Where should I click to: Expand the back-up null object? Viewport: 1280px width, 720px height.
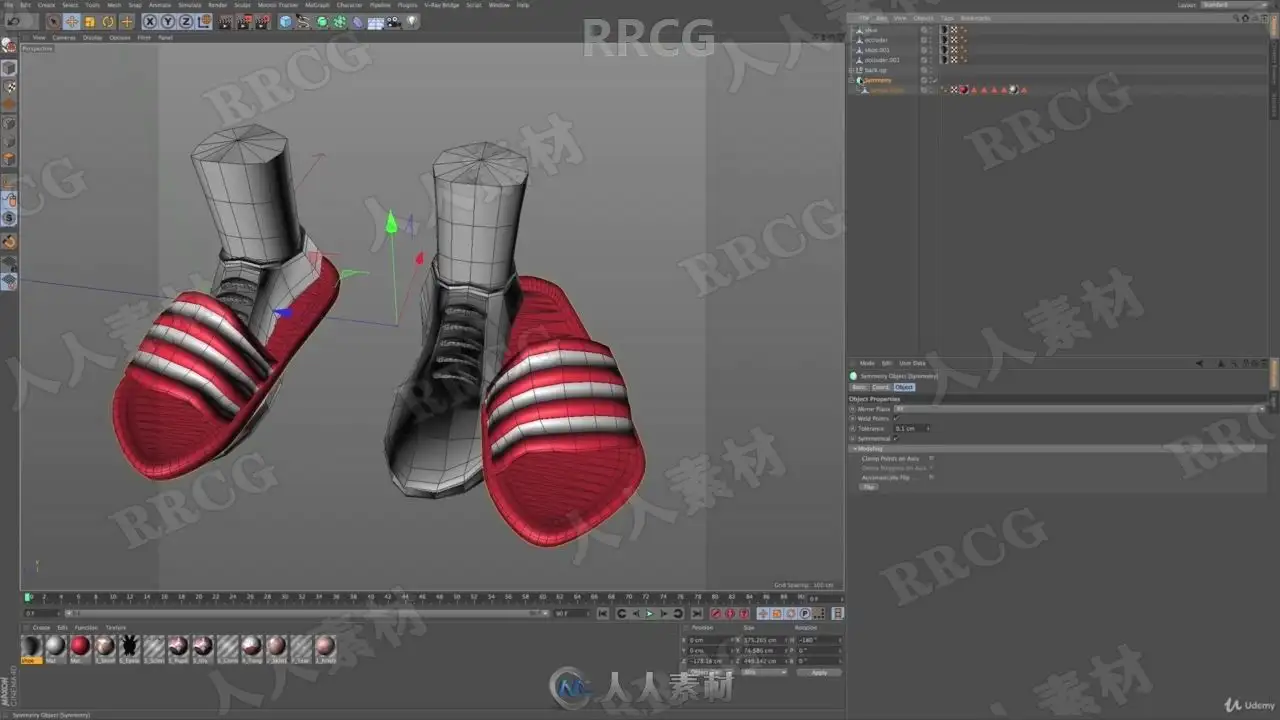tap(851, 70)
